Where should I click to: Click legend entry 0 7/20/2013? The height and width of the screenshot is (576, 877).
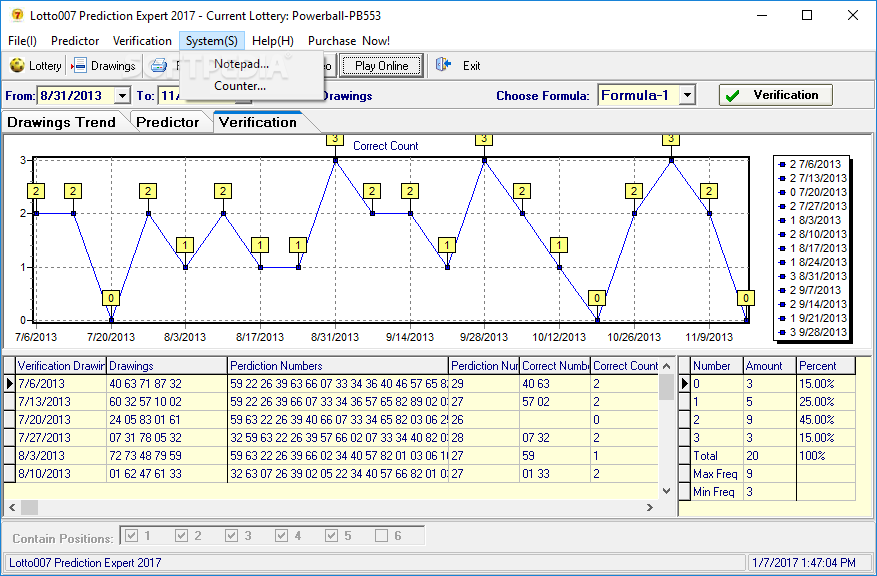pyautogui.click(x=813, y=192)
